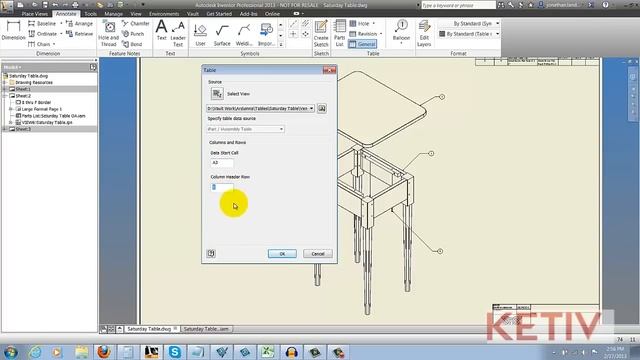Open Firefox from the taskbar
The image size is (640, 360).
click(104, 351)
